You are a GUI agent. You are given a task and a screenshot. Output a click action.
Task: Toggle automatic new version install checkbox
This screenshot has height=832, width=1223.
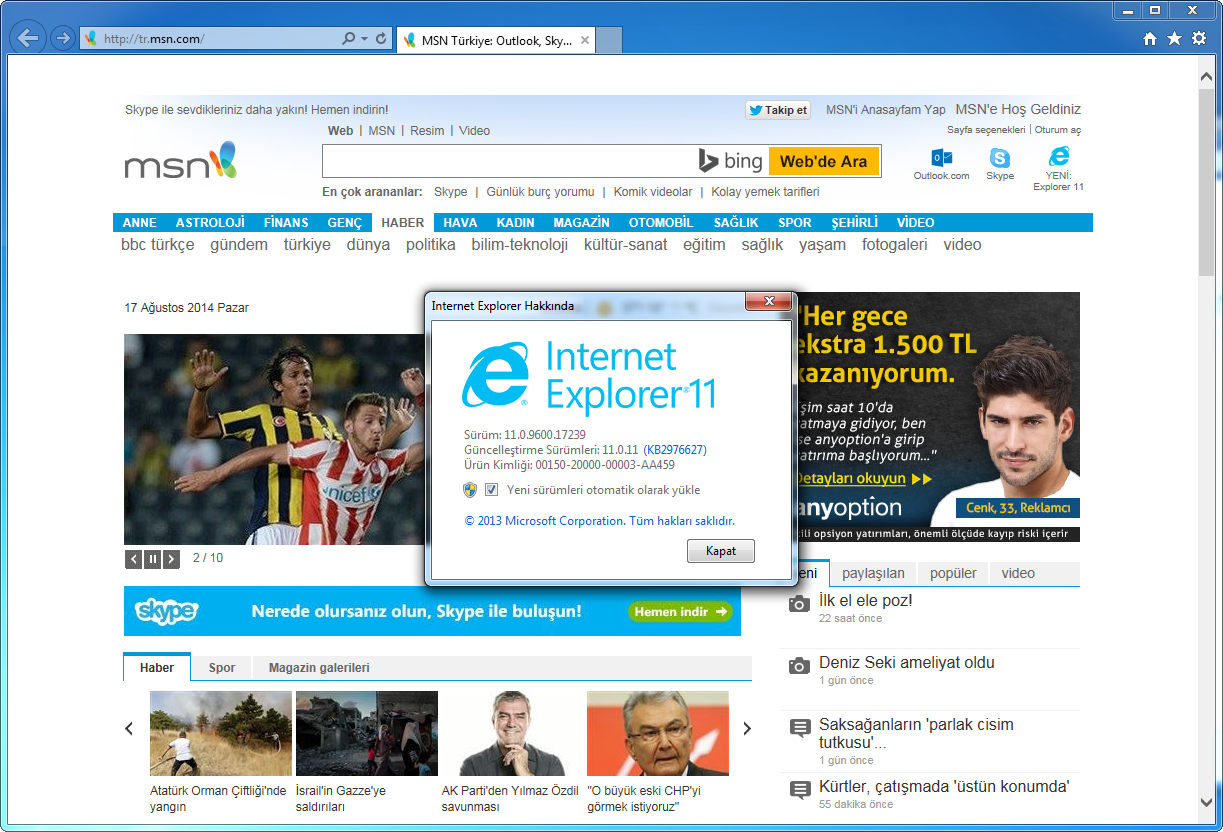491,490
